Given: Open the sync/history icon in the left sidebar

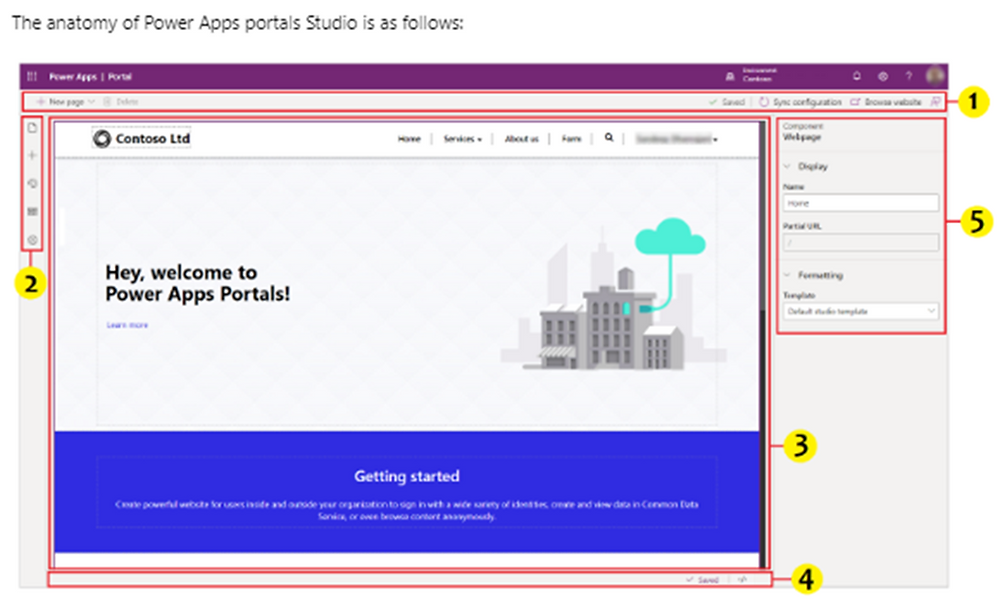Looking at the screenshot, I should [33, 183].
